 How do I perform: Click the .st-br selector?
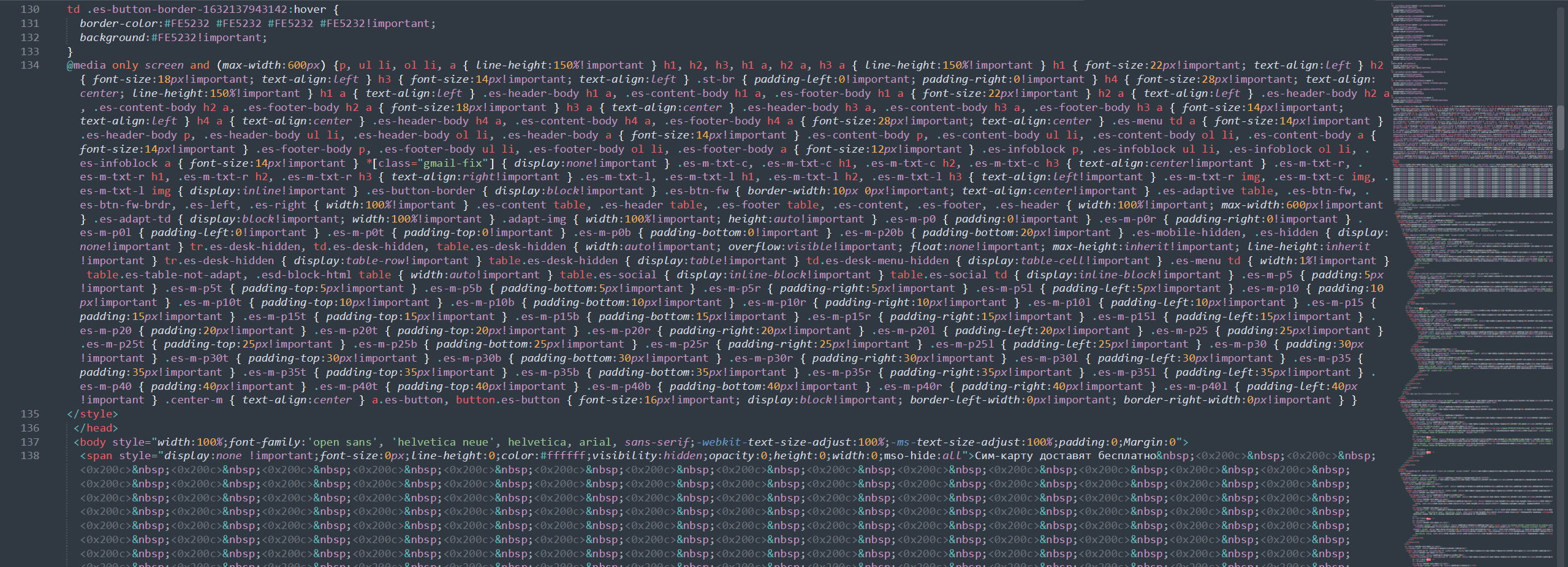[715, 79]
